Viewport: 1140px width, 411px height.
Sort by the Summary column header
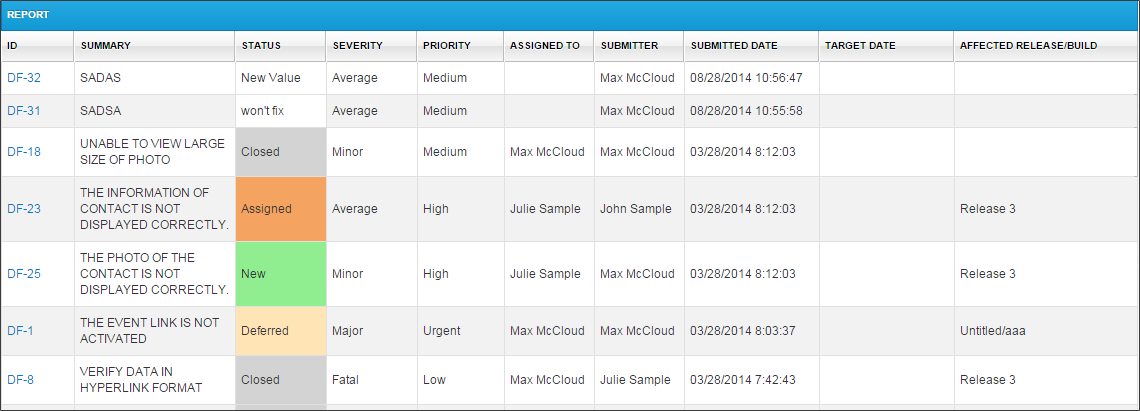(x=106, y=46)
